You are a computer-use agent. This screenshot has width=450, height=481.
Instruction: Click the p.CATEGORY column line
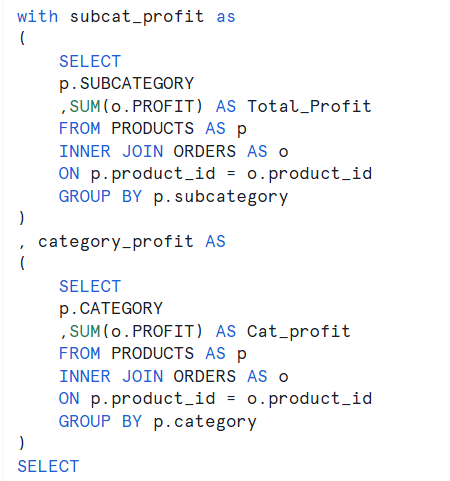[x=111, y=309]
